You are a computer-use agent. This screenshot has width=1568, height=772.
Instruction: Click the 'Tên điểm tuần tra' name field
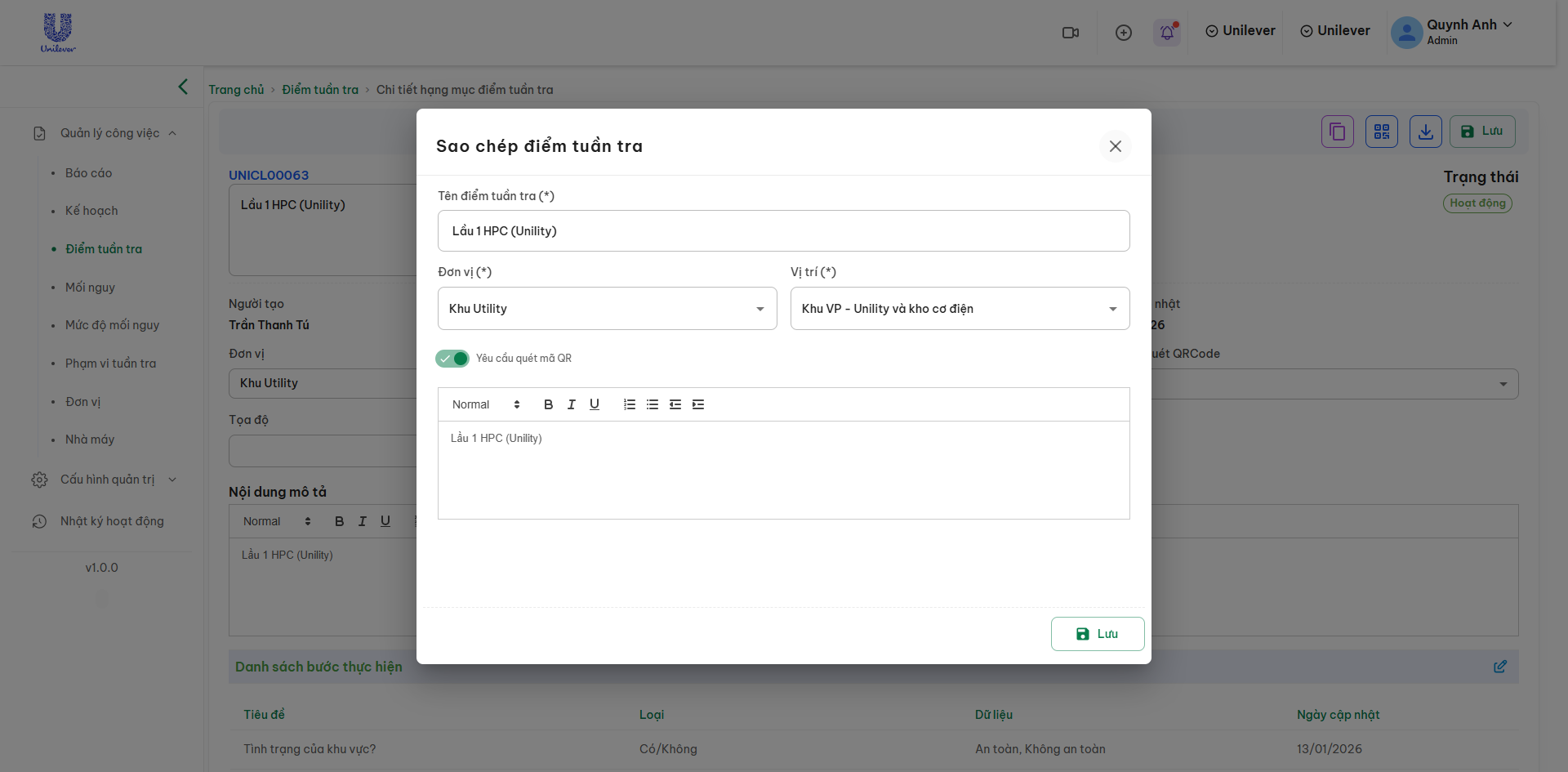[x=783, y=231]
